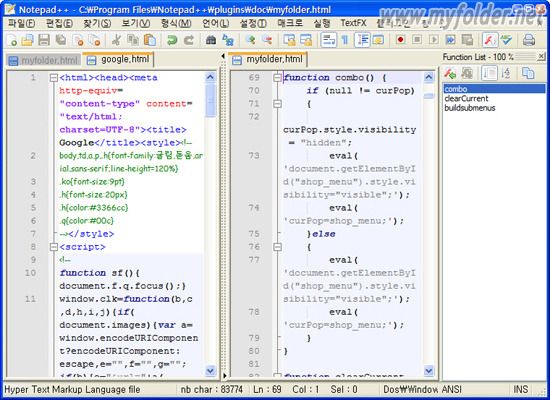Click the copy pages icon in Function List

click(x=528, y=73)
